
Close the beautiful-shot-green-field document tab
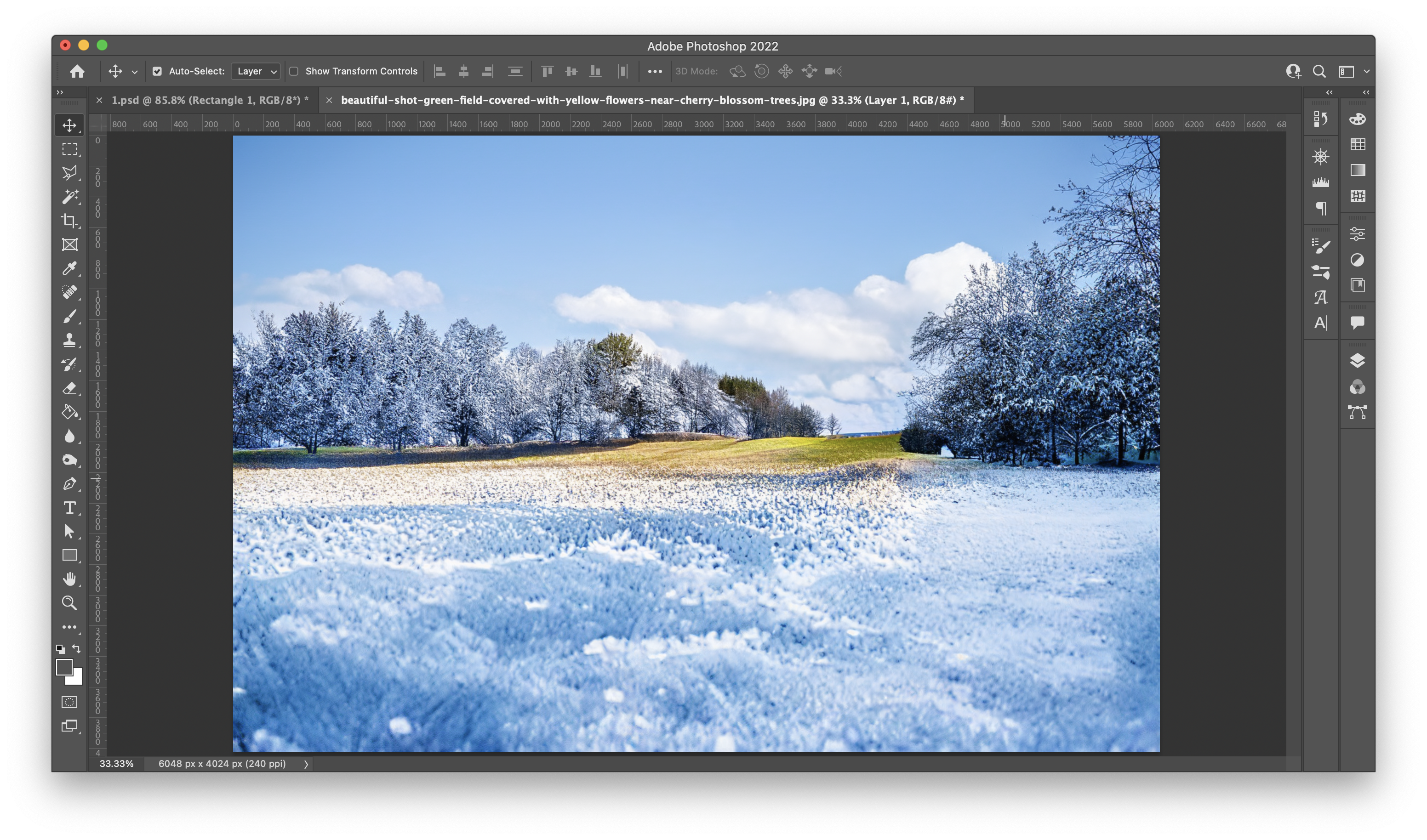click(x=329, y=100)
